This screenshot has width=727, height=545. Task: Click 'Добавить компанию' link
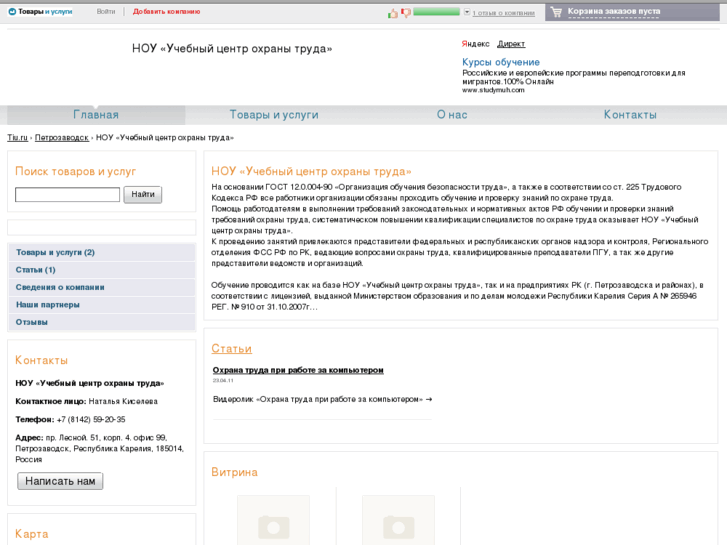(x=166, y=12)
